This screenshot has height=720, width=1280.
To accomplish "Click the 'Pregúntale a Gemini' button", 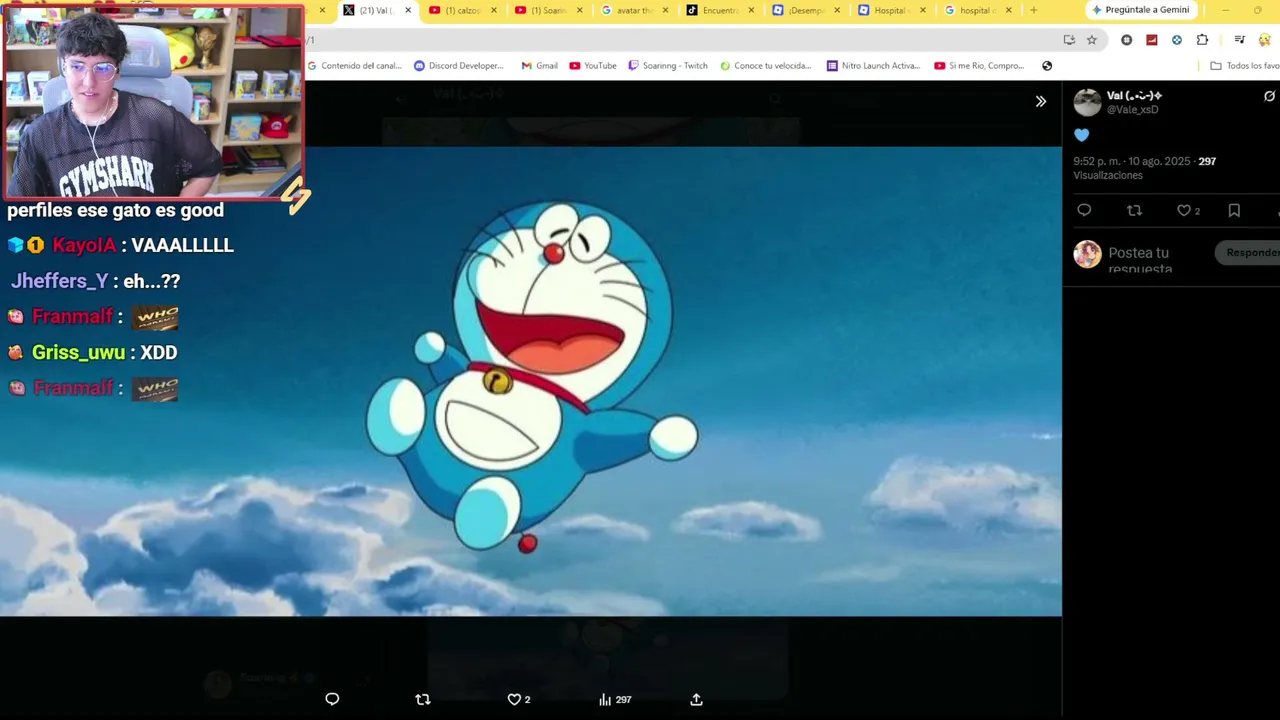I will pyautogui.click(x=1141, y=10).
